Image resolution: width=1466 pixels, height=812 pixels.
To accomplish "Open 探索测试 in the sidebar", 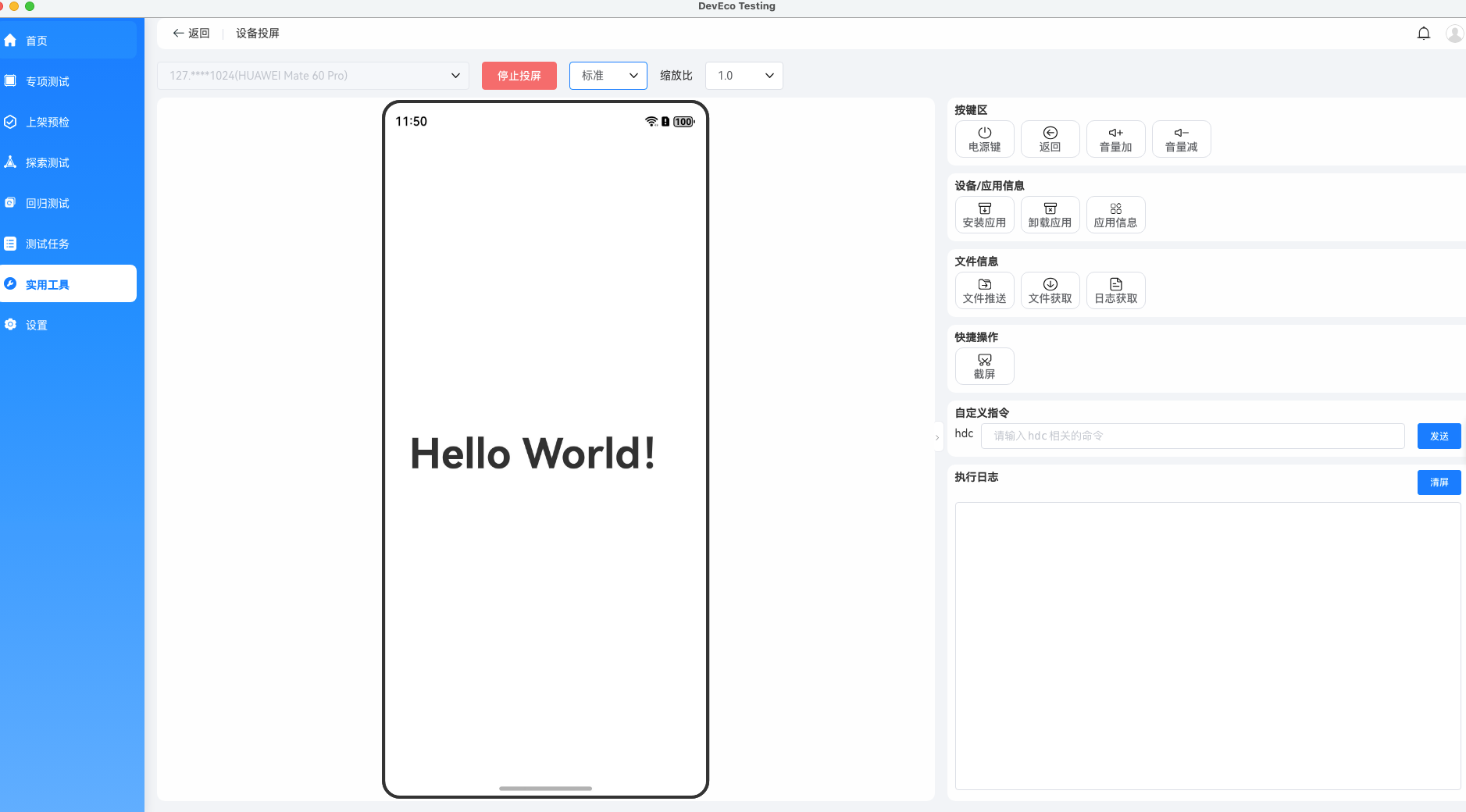I will point(68,162).
